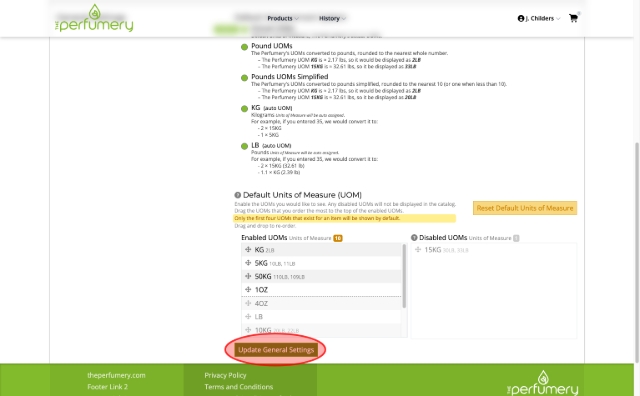640x396 pixels.
Task: Select the LB auto UOM radio option
Action: (244, 146)
